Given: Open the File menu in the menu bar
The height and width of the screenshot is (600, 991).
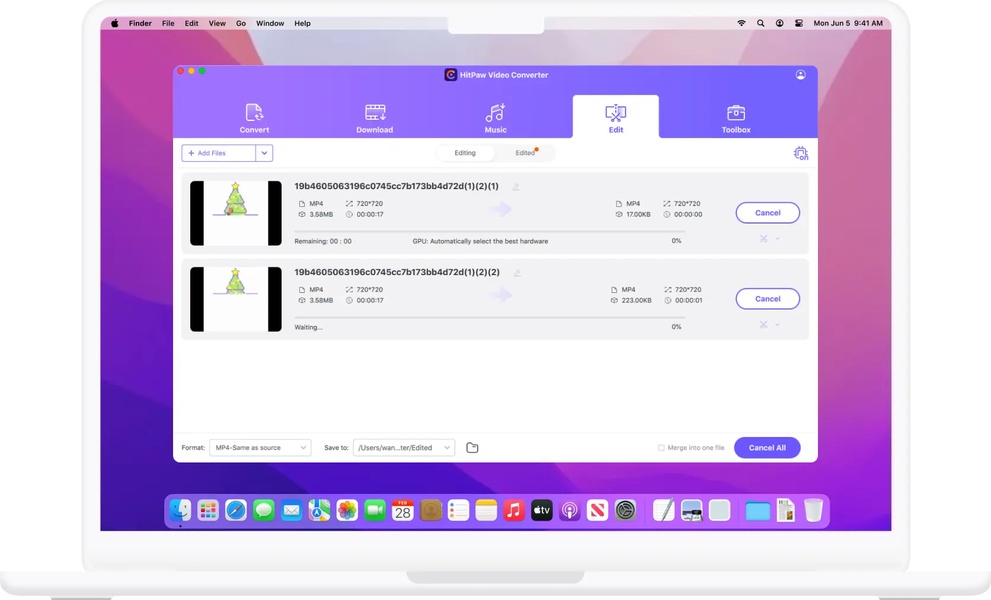Looking at the screenshot, I should [168, 23].
